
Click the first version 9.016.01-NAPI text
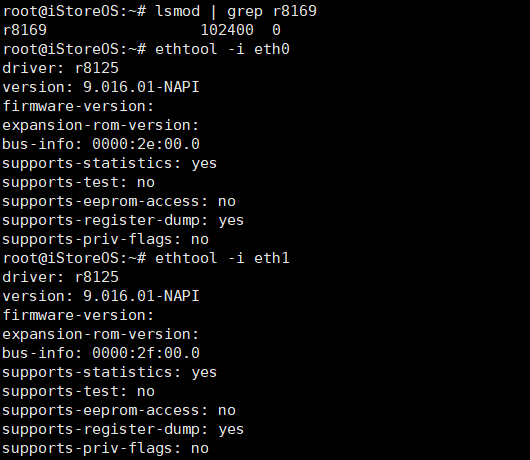pos(141,87)
